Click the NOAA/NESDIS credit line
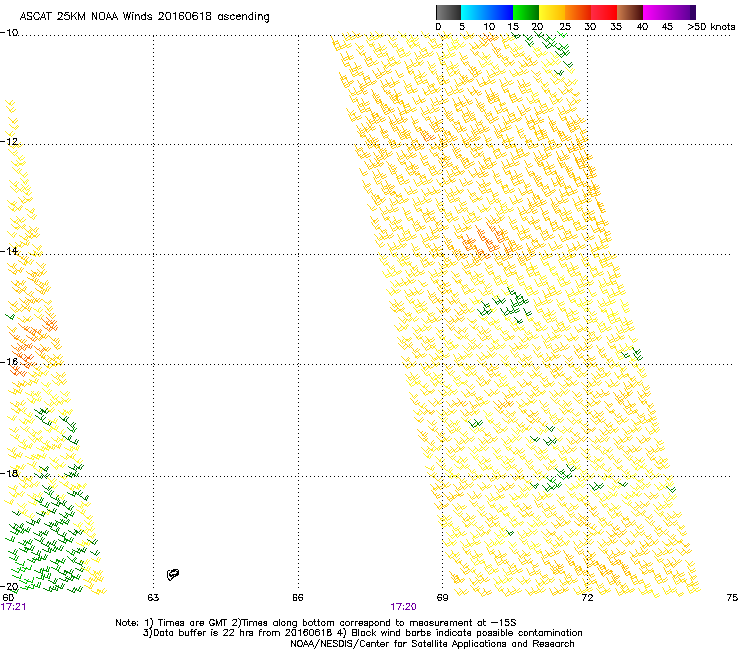The image size is (740, 650). (x=432, y=644)
